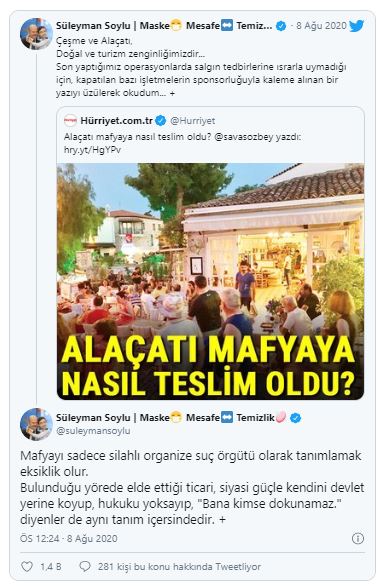Open the @Hurriyet handle
The image size is (381, 588).
tap(192, 121)
